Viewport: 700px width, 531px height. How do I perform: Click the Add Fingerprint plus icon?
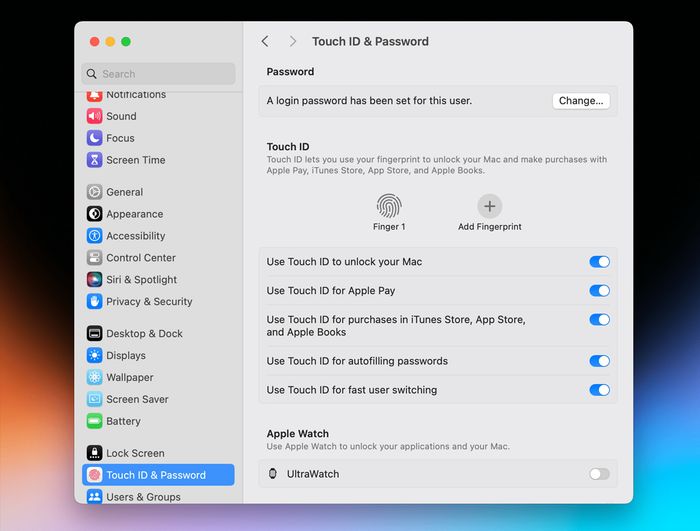(489, 206)
